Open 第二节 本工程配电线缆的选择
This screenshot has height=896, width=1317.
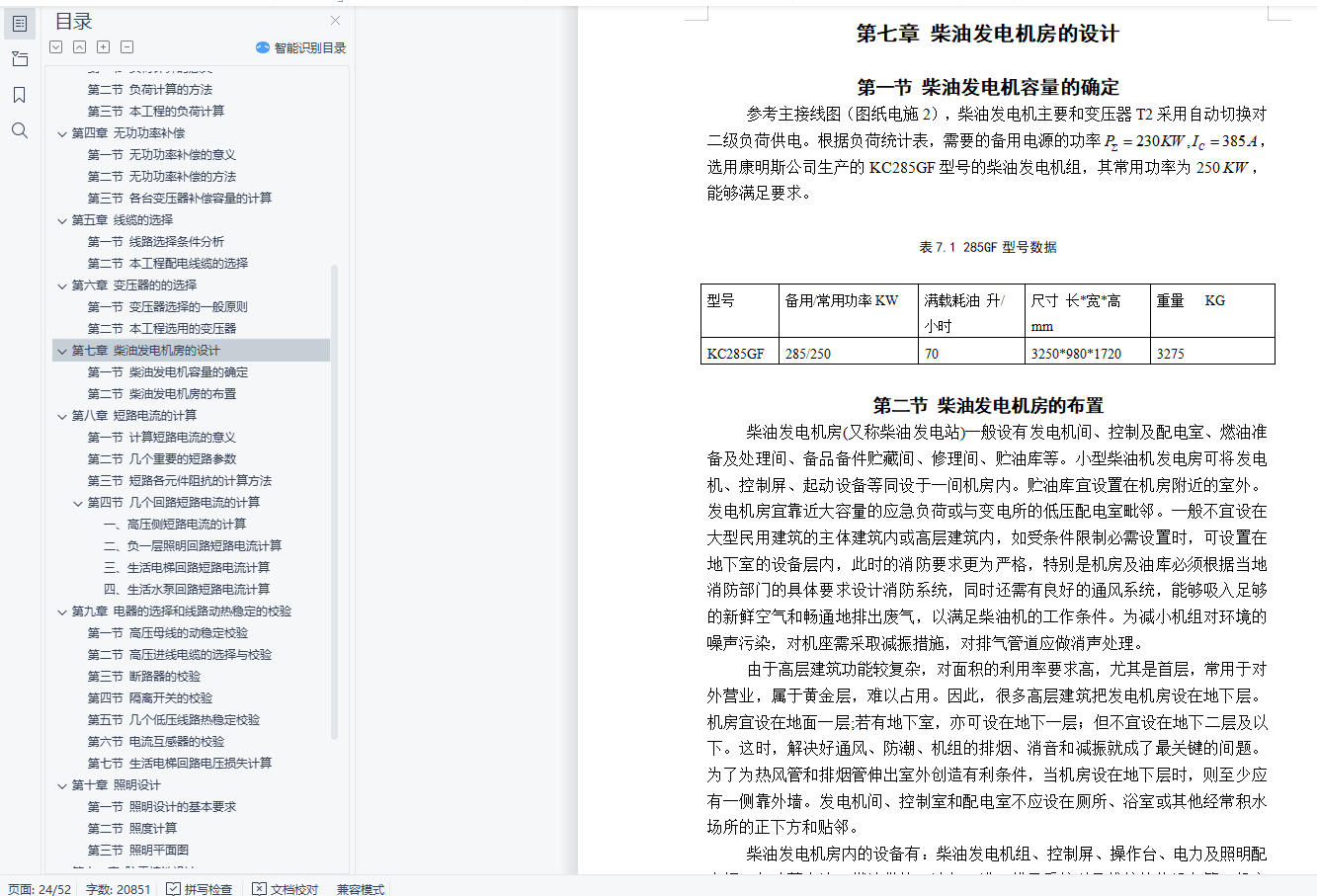pyautogui.click(x=168, y=264)
